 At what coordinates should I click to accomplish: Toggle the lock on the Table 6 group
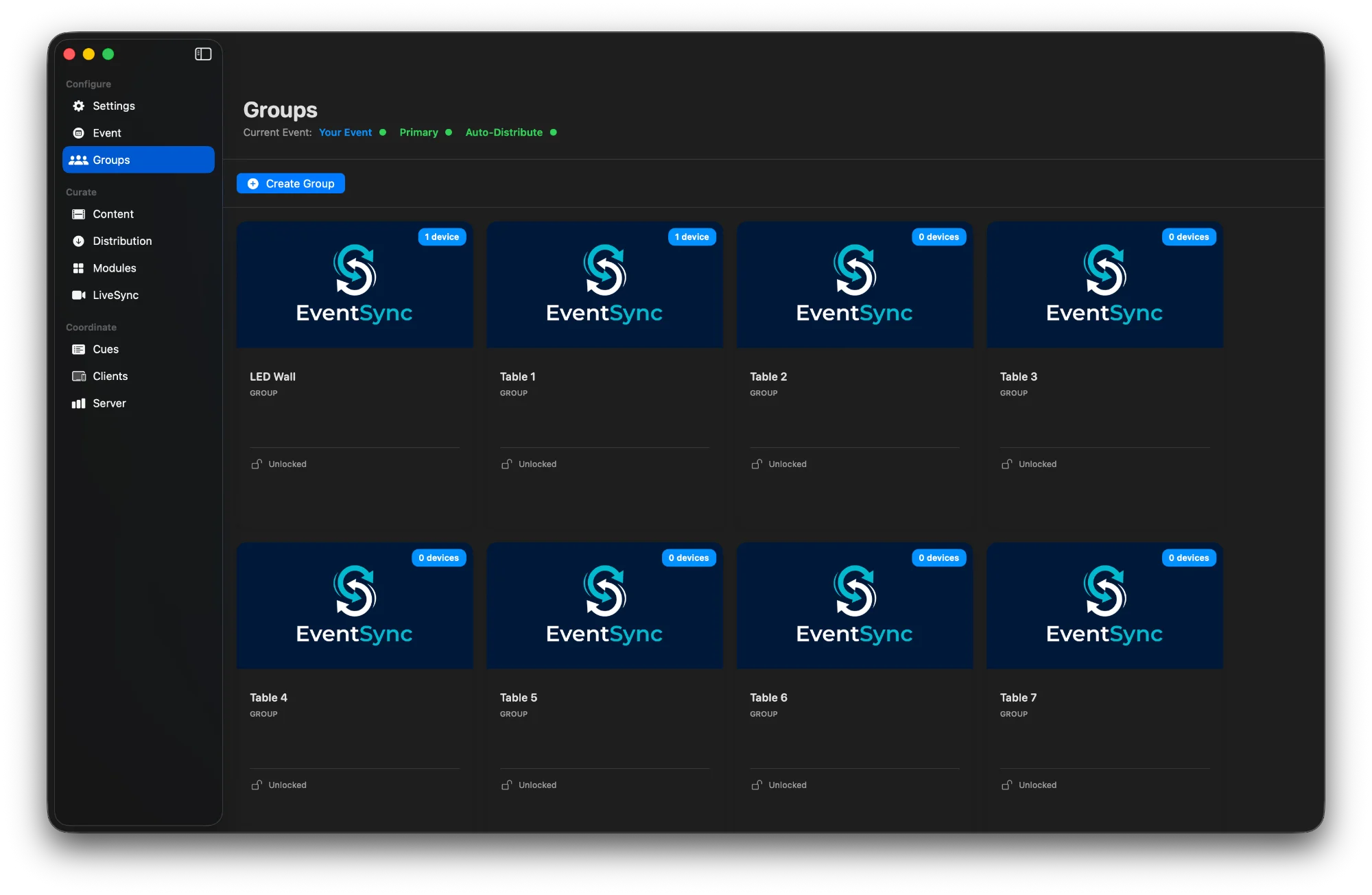[756, 785]
